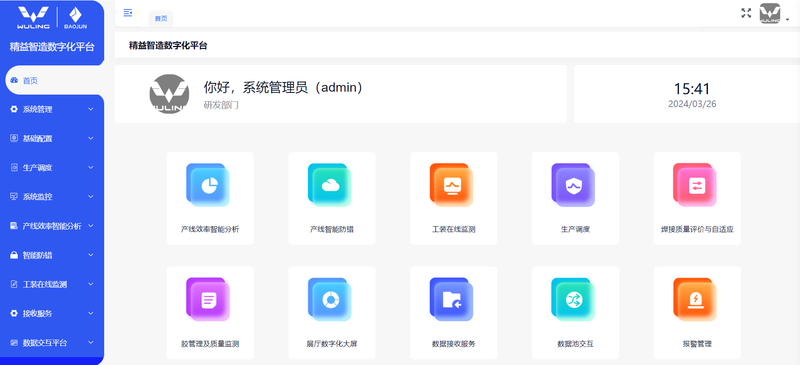Click the 研发部门 department text
Viewport: 800px width, 365px height.
(x=221, y=105)
